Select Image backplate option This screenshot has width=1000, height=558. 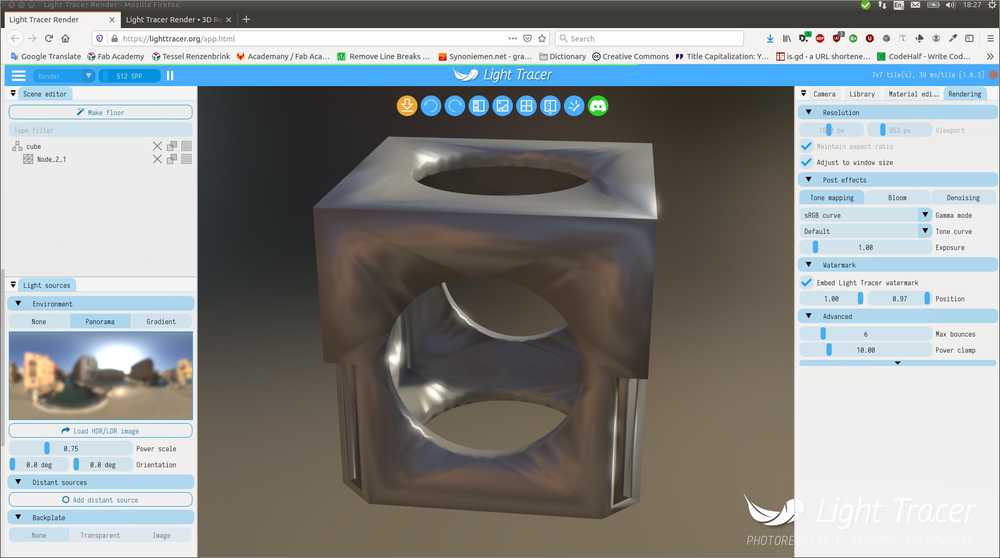coord(161,535)
